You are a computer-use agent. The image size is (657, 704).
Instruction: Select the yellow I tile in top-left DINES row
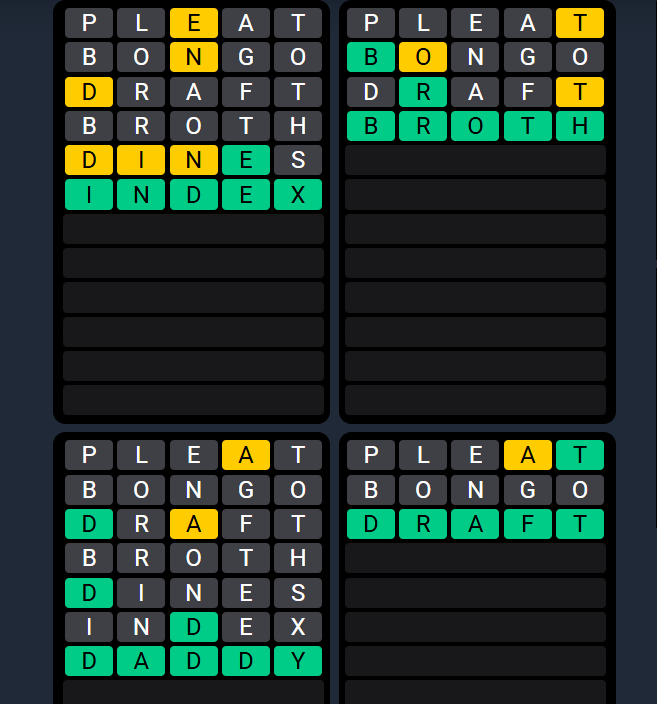pos(141,160)
